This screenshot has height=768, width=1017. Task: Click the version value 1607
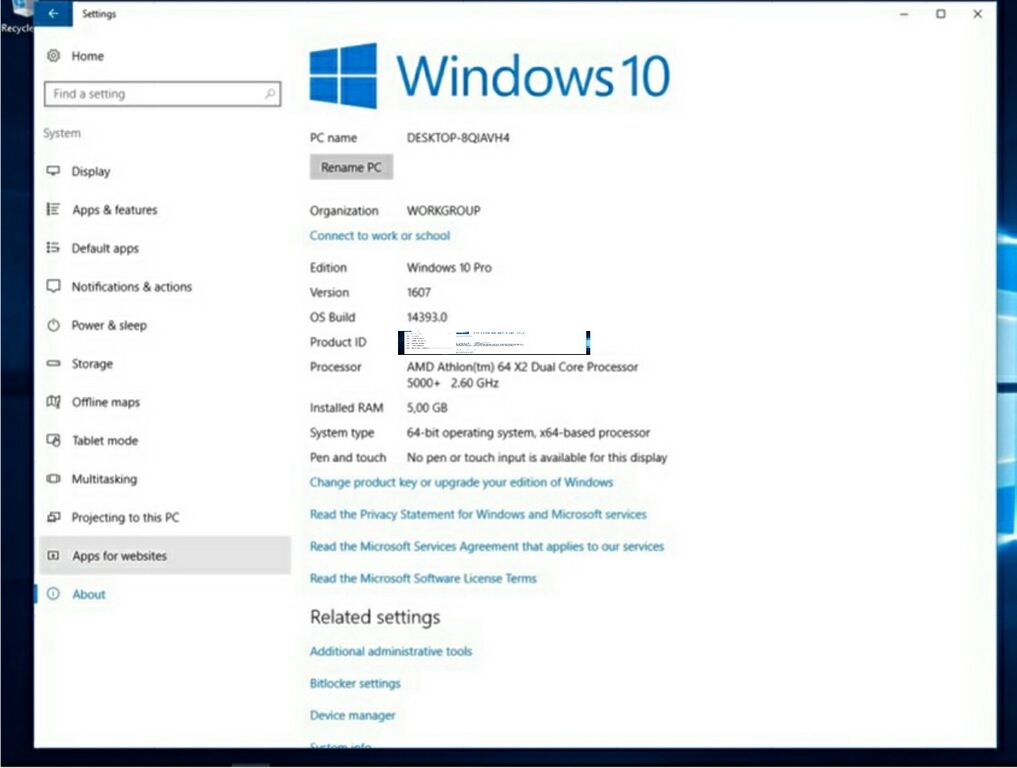[418, 293]
